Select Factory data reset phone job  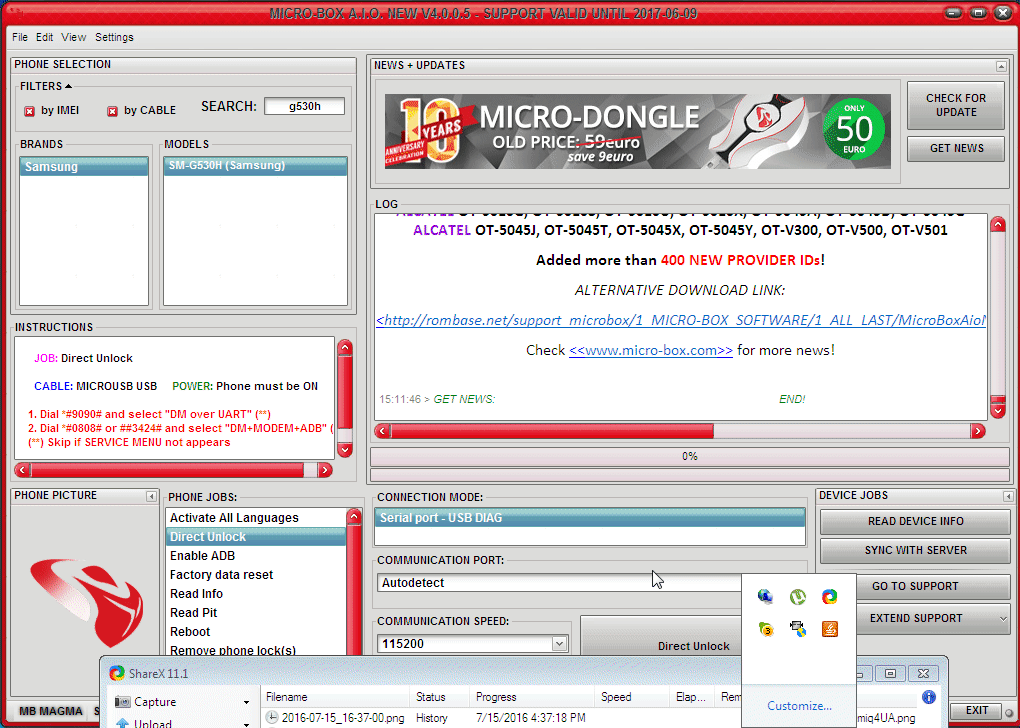pos(256,574)
